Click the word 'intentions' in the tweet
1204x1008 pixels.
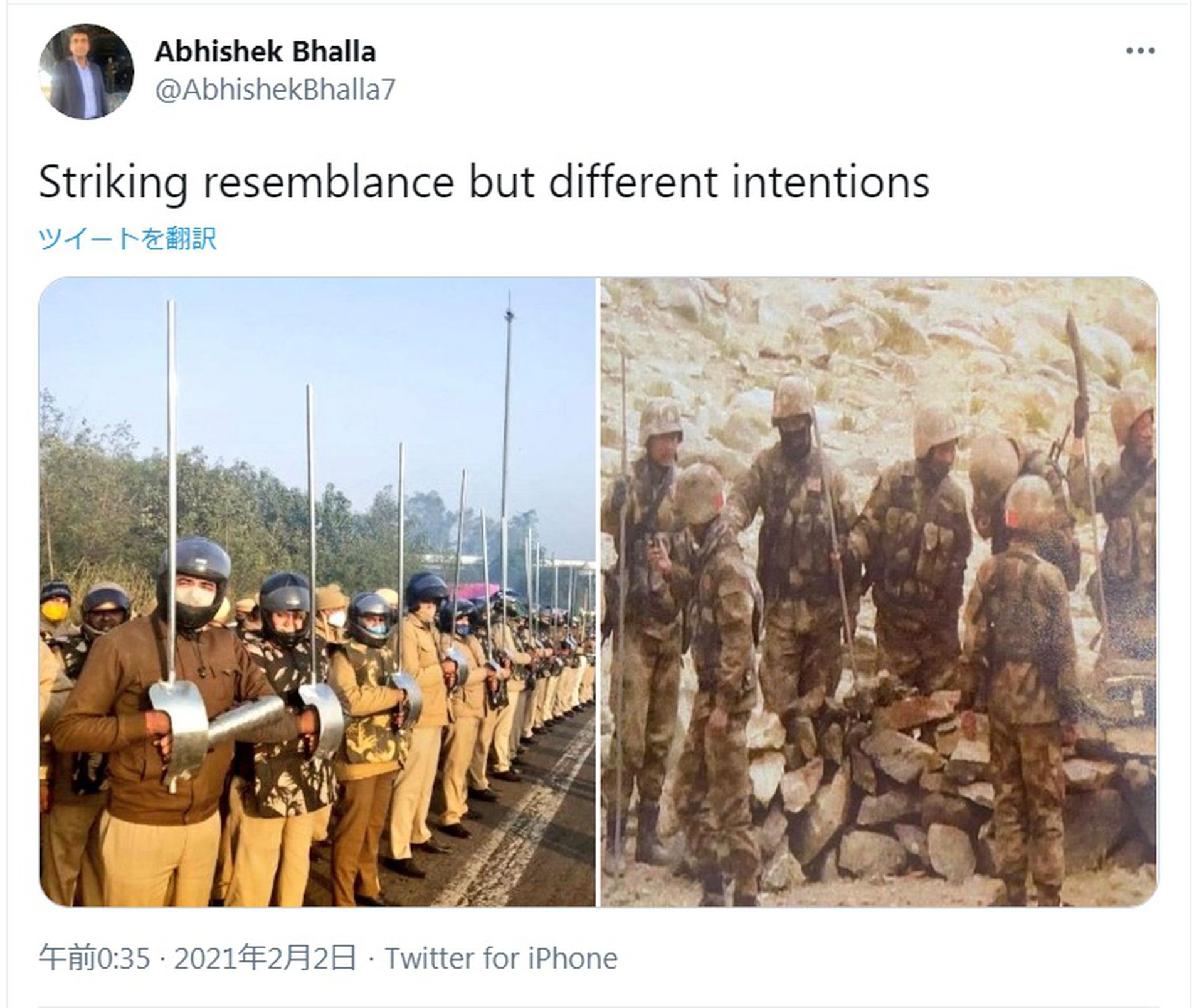(830, 183)
